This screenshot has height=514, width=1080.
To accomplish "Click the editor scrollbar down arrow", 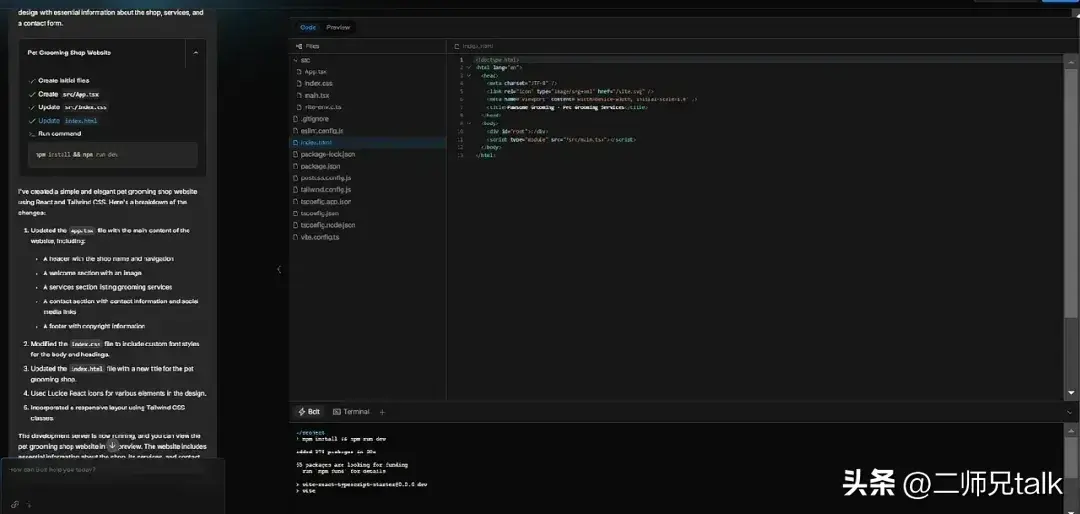I will (x=1070, y=393).
